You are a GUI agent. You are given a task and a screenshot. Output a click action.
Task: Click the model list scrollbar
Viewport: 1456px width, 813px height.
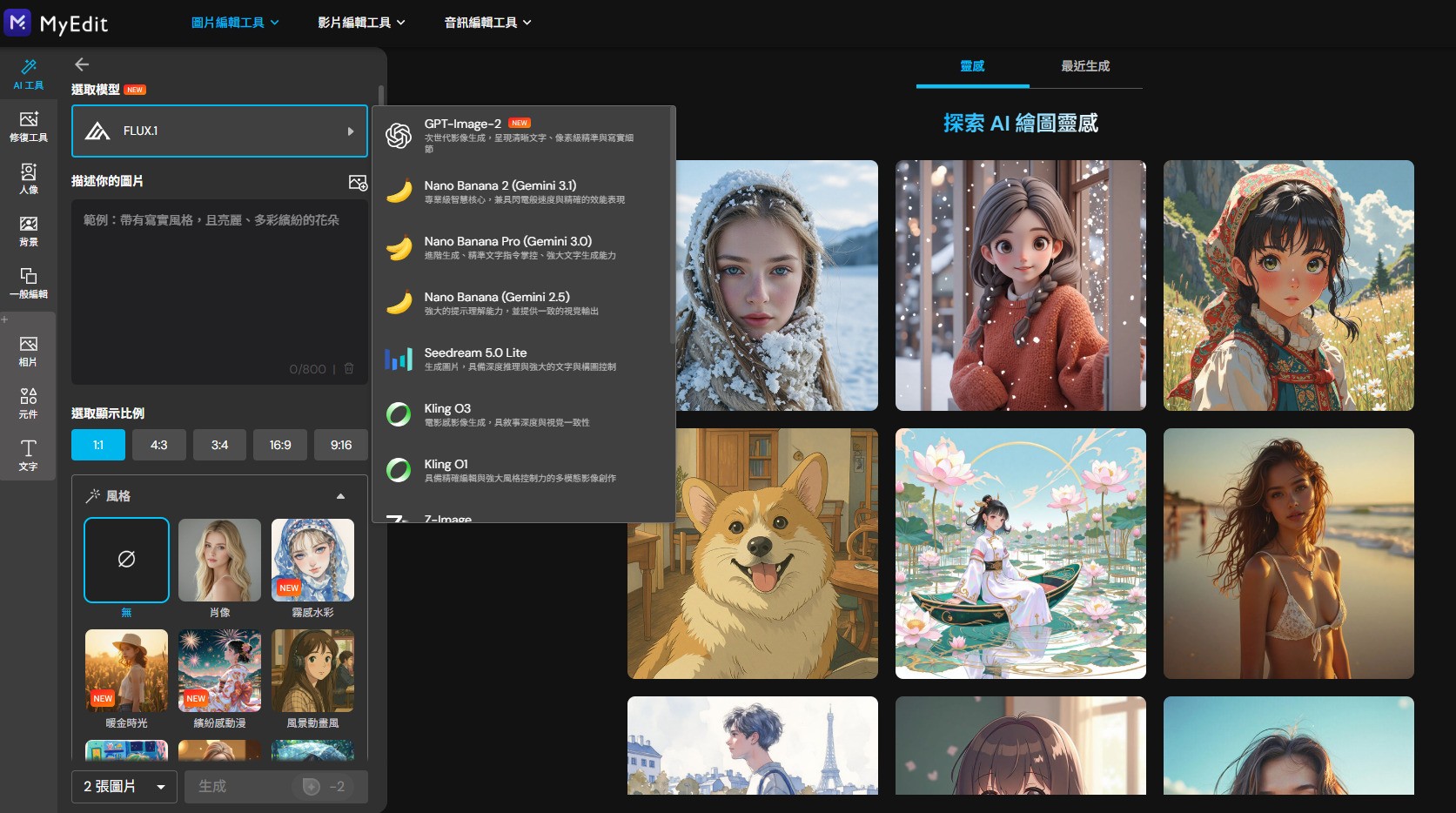point(672,226)
